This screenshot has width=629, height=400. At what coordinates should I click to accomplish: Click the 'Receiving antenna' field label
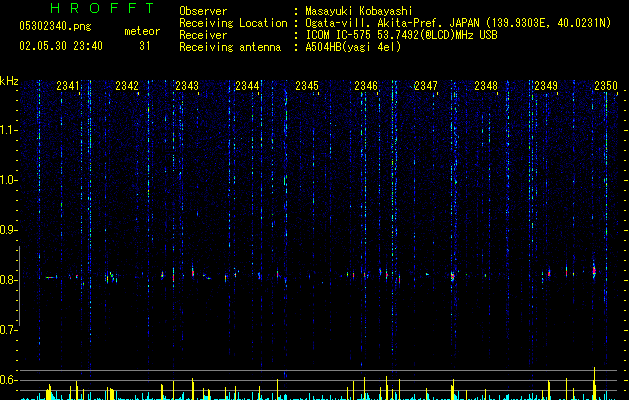click(230, 47)
